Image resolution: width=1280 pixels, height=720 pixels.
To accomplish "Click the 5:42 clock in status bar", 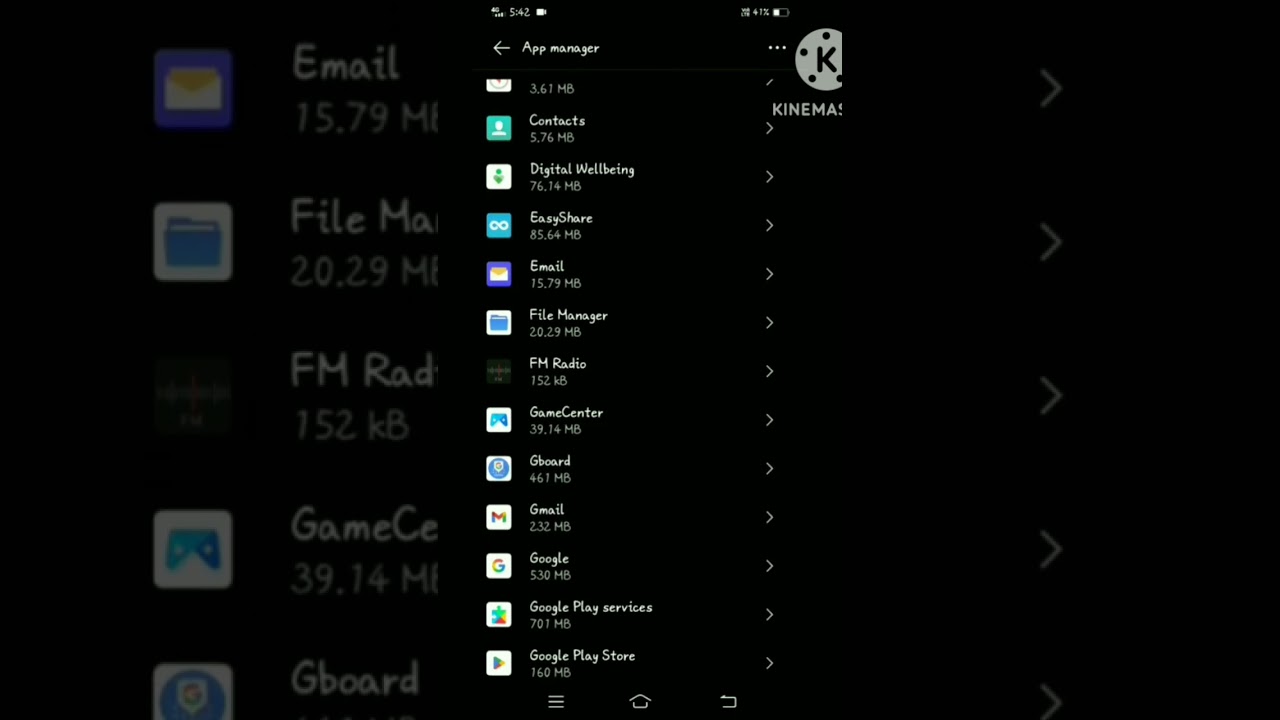I will (519, 13).
